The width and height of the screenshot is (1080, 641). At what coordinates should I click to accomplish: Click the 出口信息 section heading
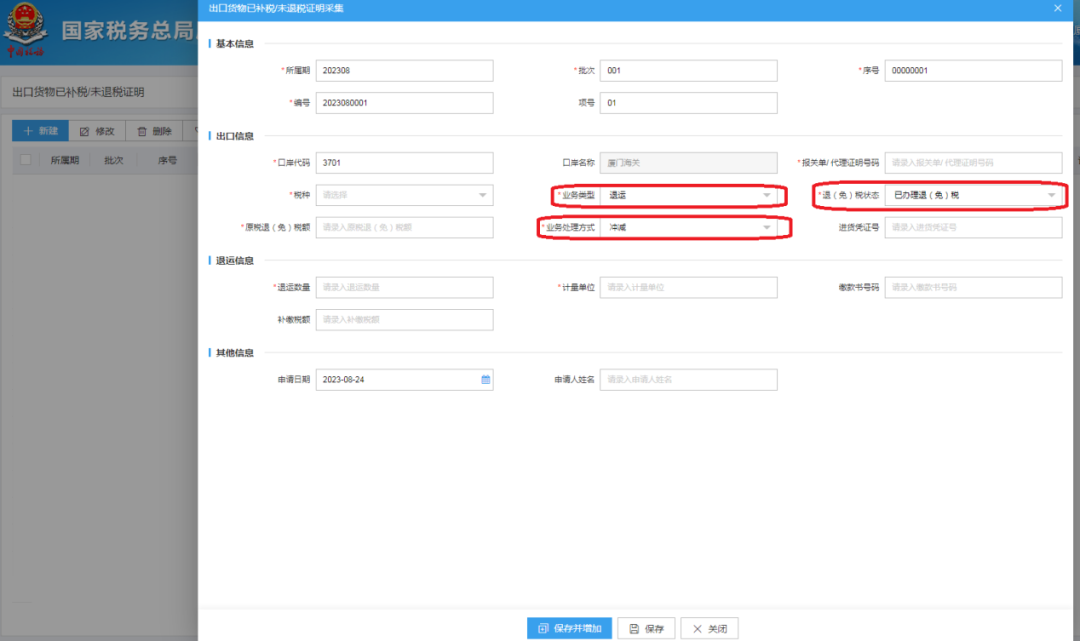[235, 136]
